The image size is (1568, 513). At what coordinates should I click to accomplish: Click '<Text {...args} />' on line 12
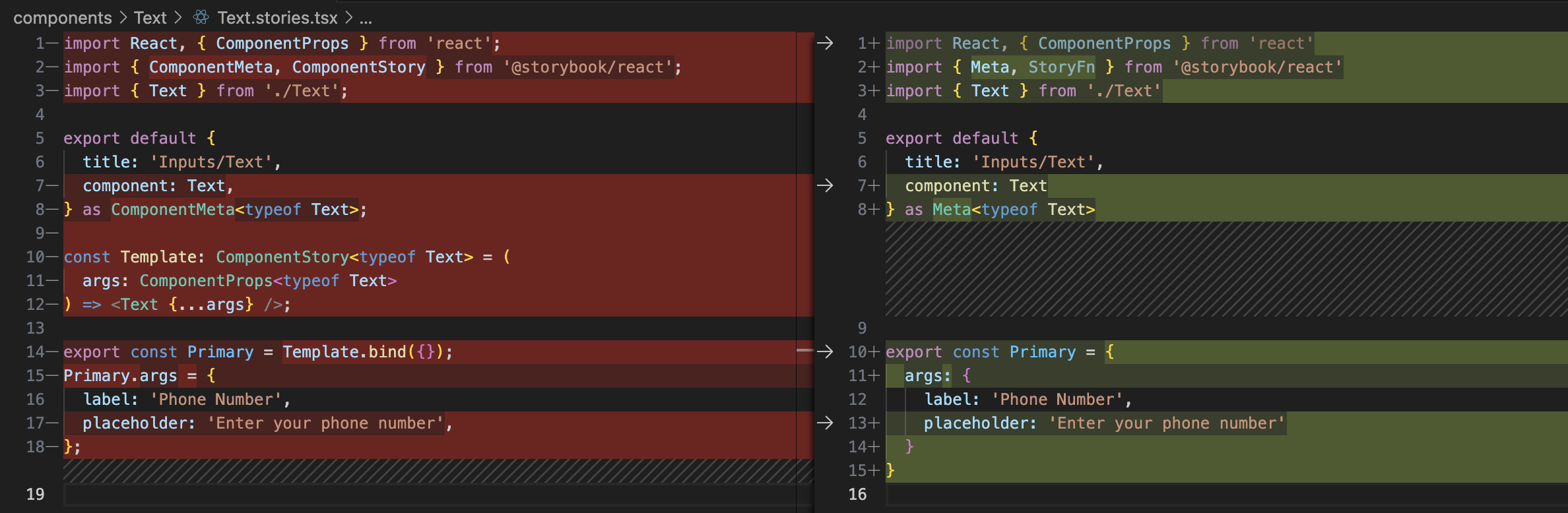coord(197,305)
